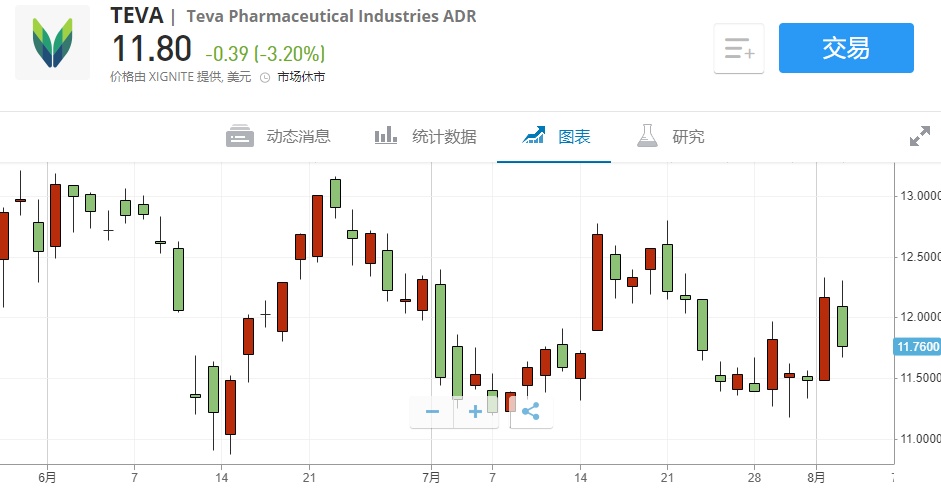Select the 8月 marker on time axis
941x493 pixels.
click(817, 478)
